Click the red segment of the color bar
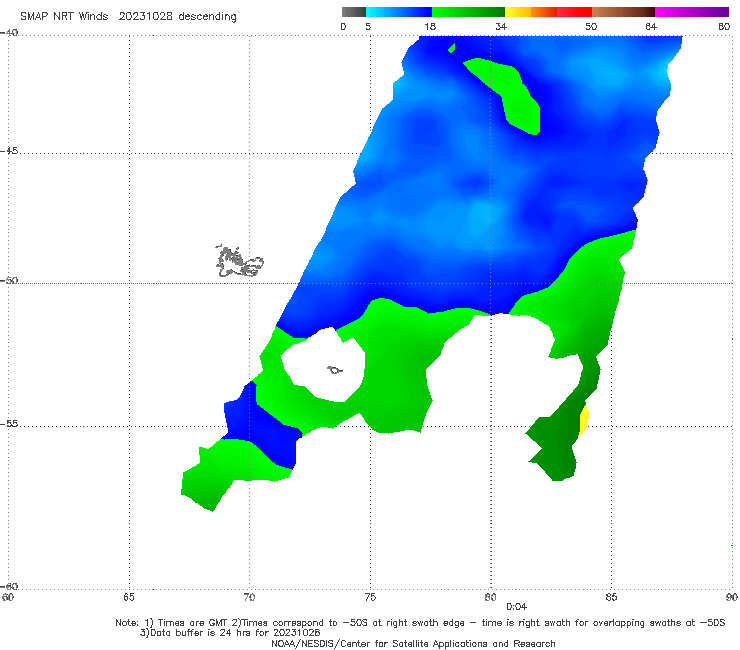 574,12
